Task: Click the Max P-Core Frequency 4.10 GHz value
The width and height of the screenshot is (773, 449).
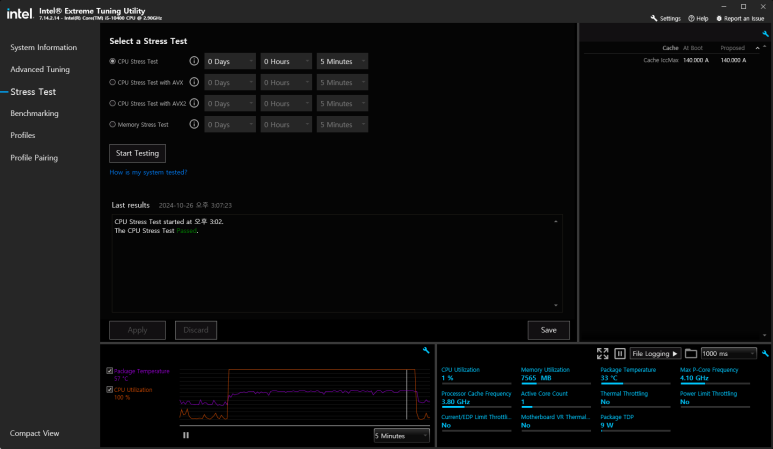Action: point(694,378)
